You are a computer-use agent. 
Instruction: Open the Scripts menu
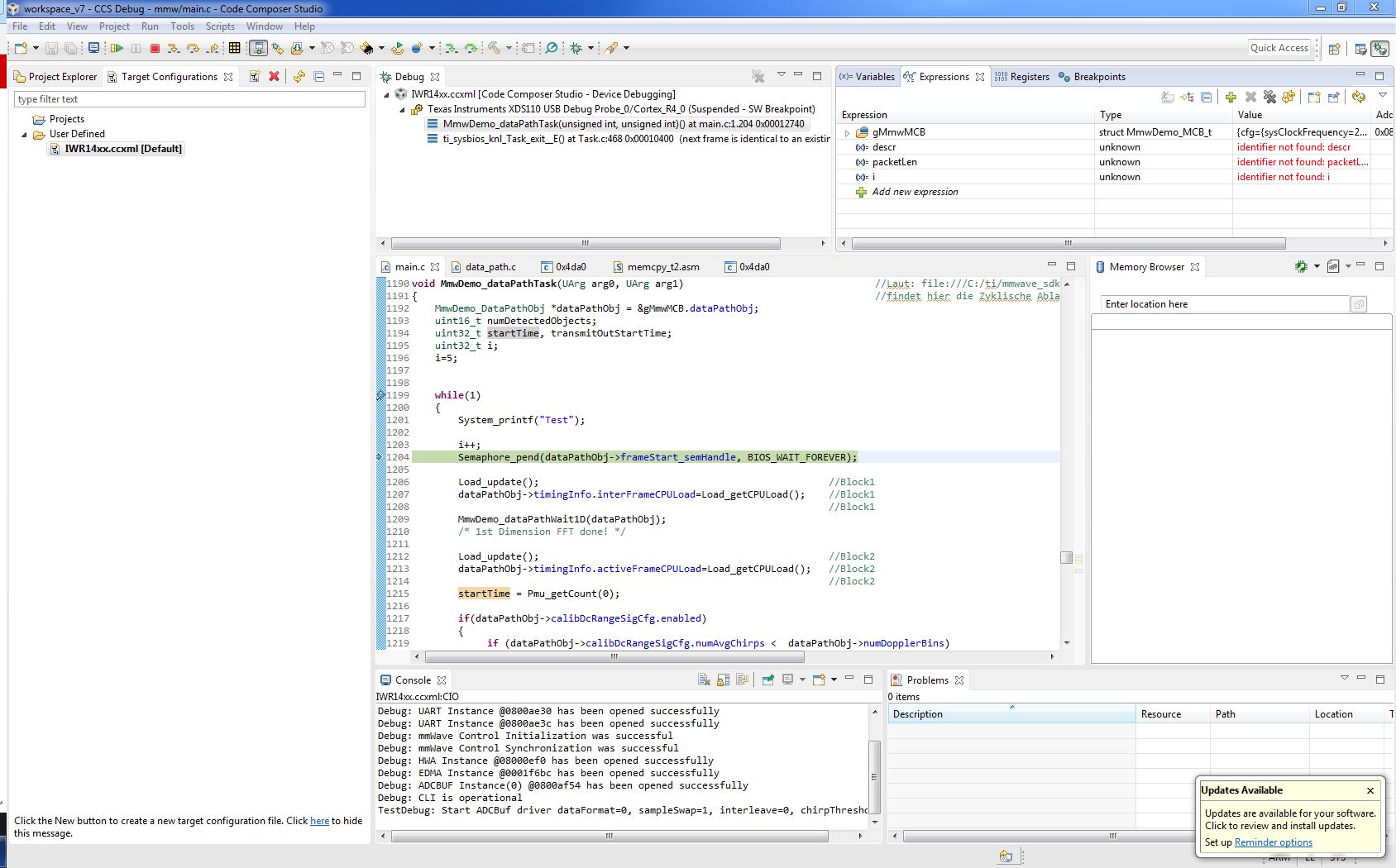point(220,26)
